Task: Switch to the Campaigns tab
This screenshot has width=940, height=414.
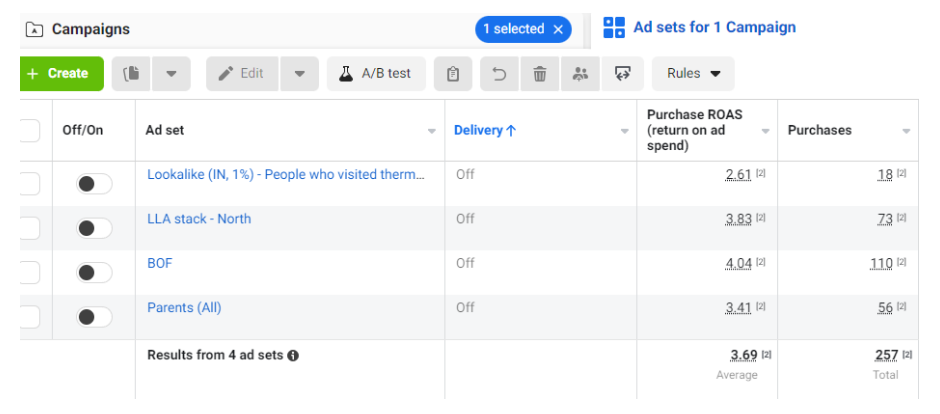Action: [90, 29]
